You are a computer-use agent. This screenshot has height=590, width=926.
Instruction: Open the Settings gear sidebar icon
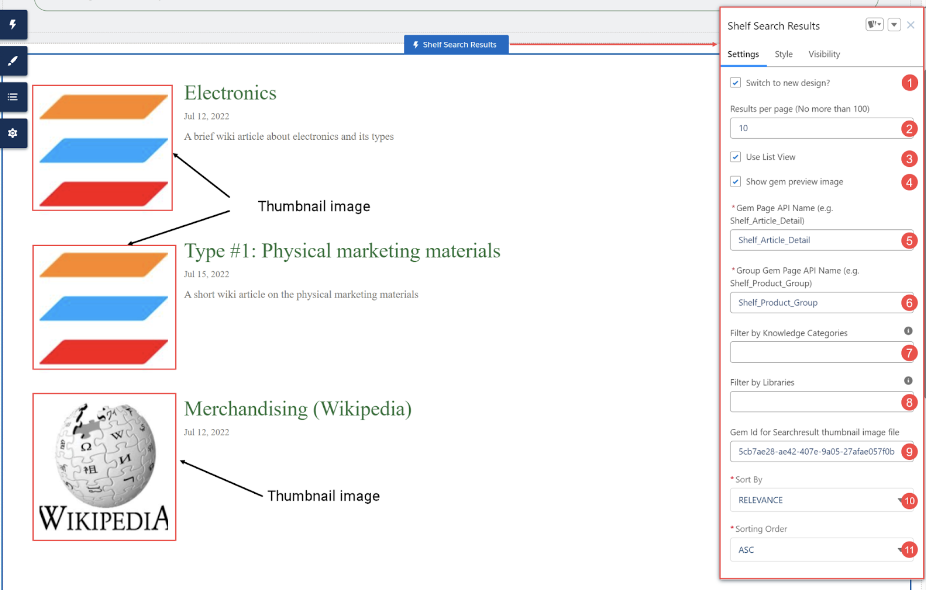[x=13, y=133]
